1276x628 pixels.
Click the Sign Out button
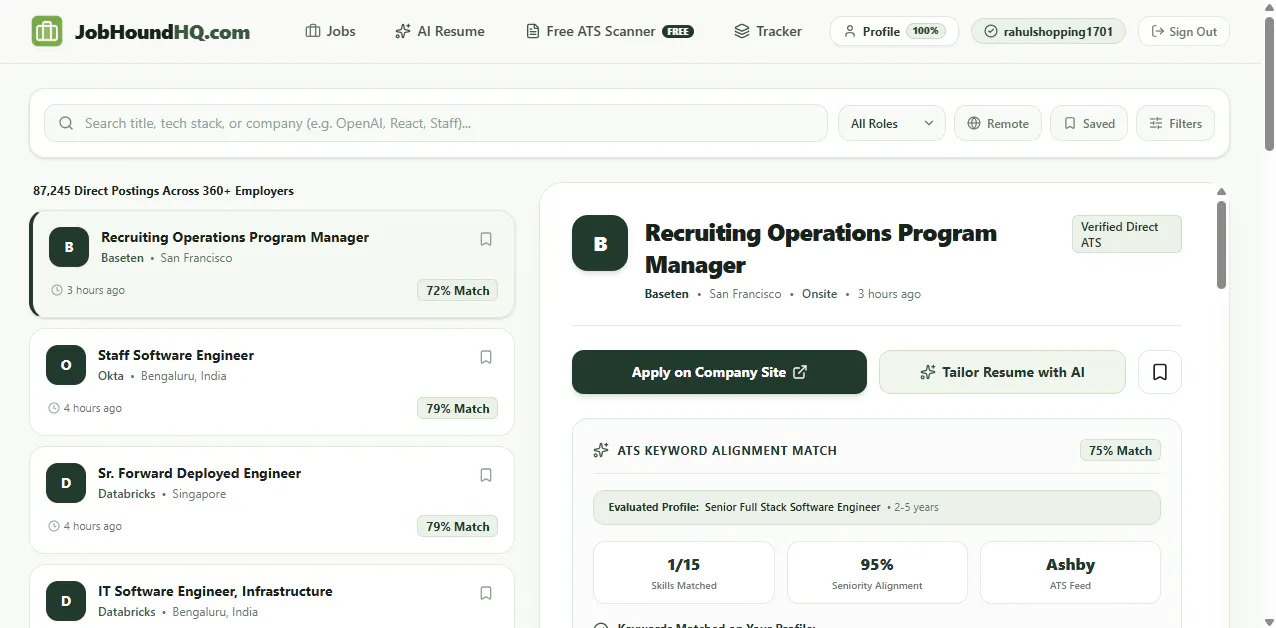tap(1184, 31)
